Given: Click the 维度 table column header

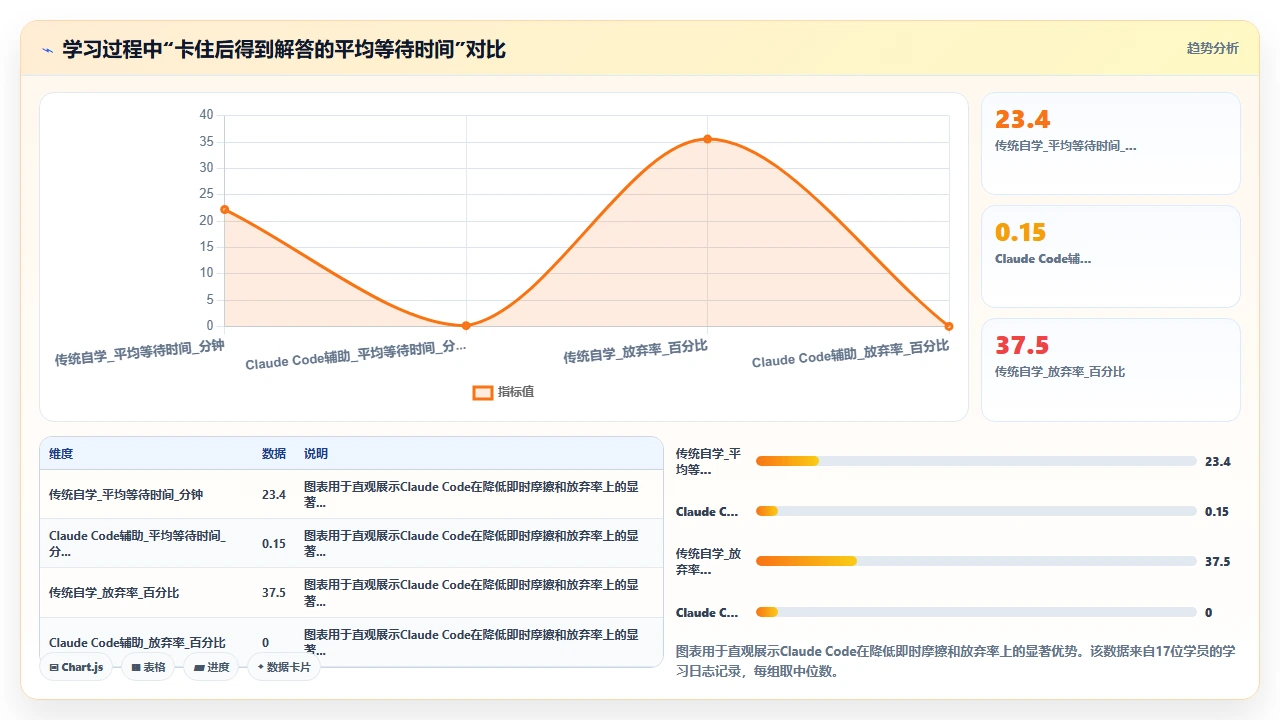Looking at the screenshot, I should [x=61, y=454].
